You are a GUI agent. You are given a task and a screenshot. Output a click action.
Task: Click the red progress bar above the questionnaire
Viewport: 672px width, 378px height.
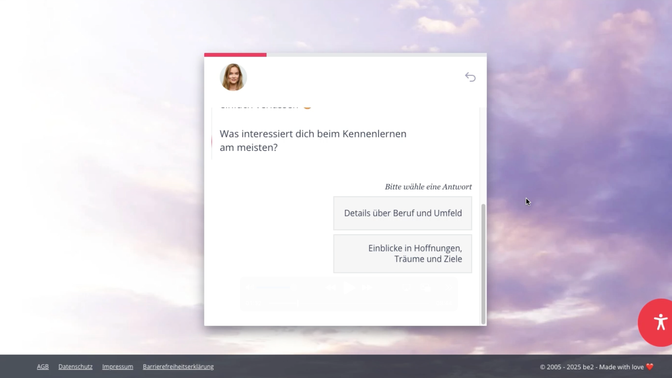click(x=235, y=54)
